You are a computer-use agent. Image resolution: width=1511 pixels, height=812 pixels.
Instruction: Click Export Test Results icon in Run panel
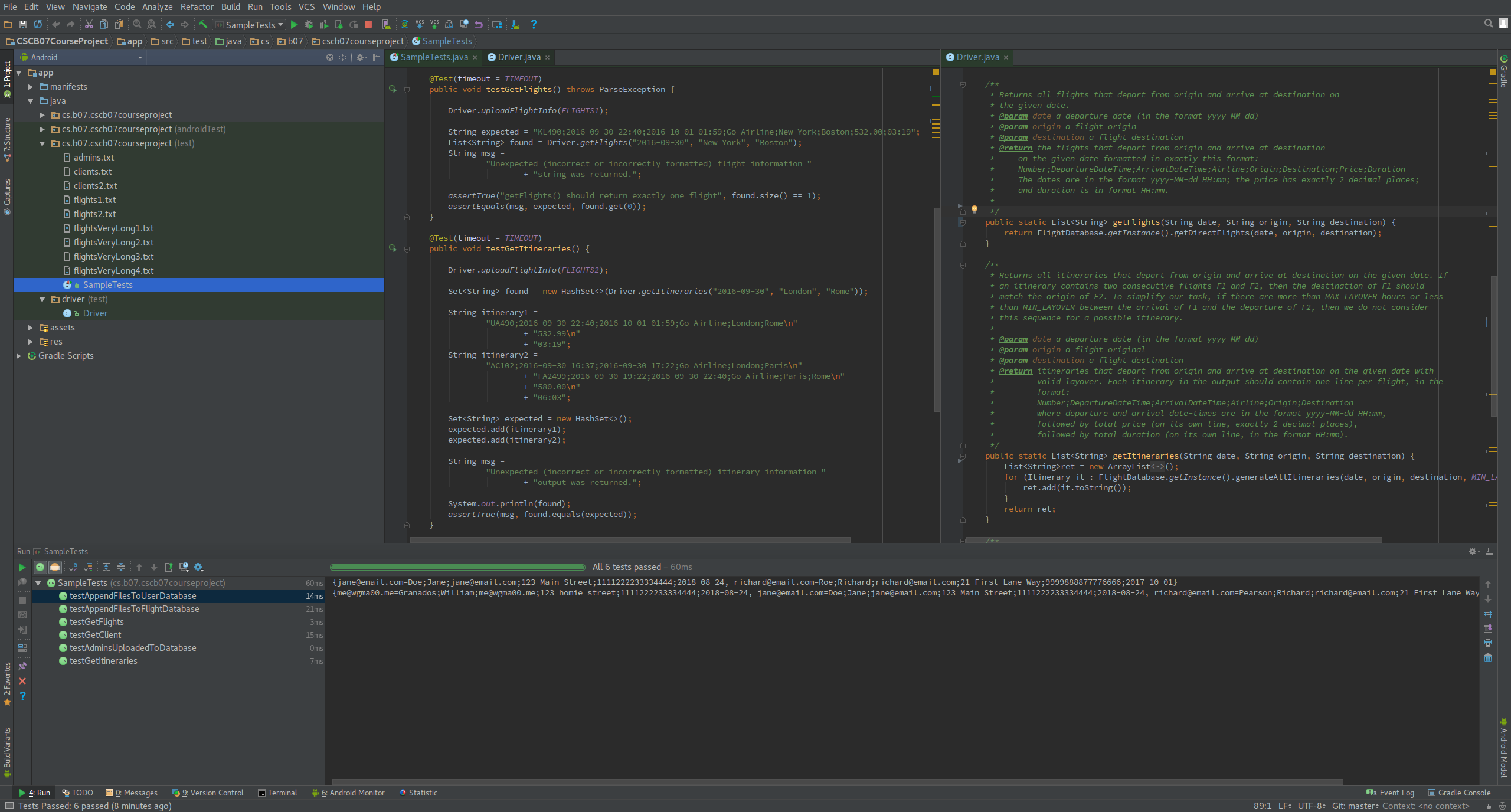(x=169, y=568)
